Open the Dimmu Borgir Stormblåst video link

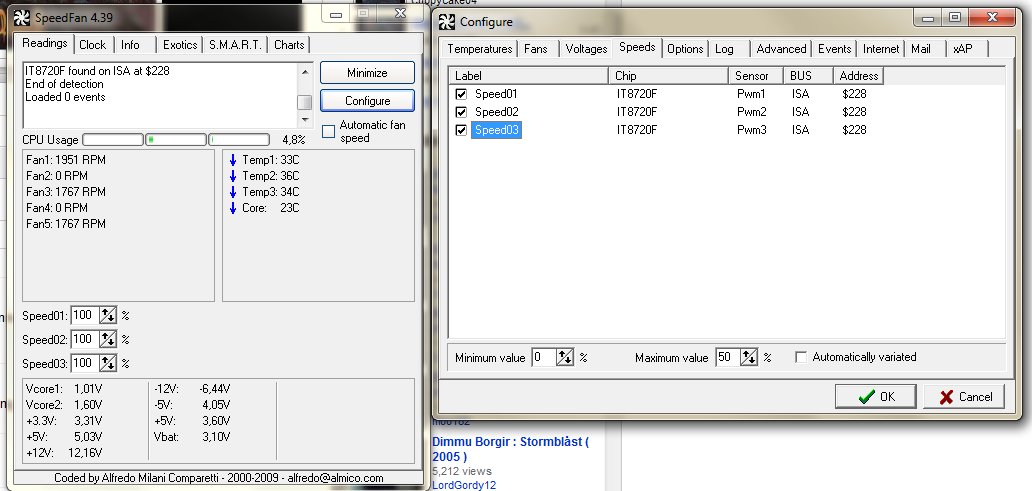click(x=510, y=449)
